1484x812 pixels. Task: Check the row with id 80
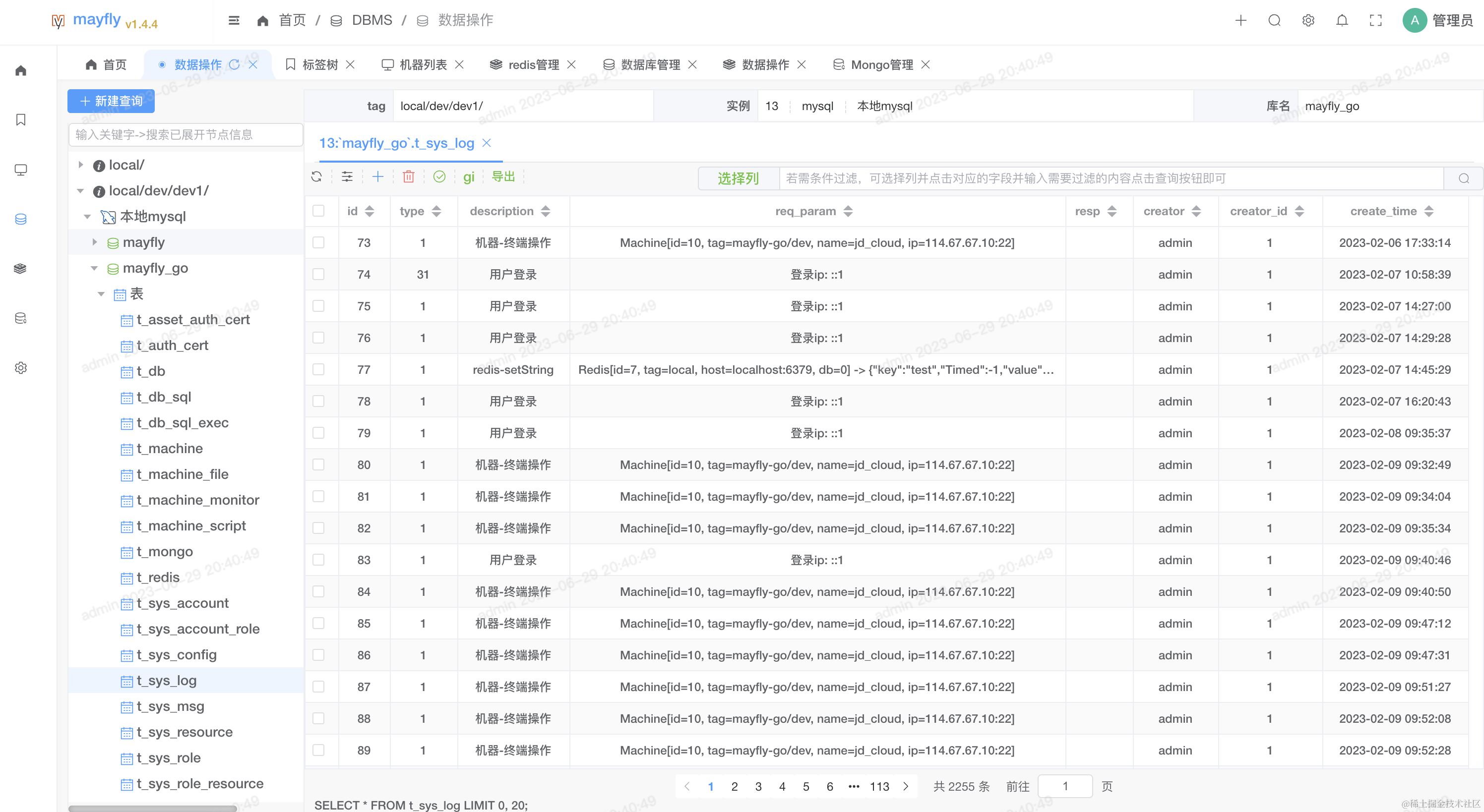click(318, 464)
